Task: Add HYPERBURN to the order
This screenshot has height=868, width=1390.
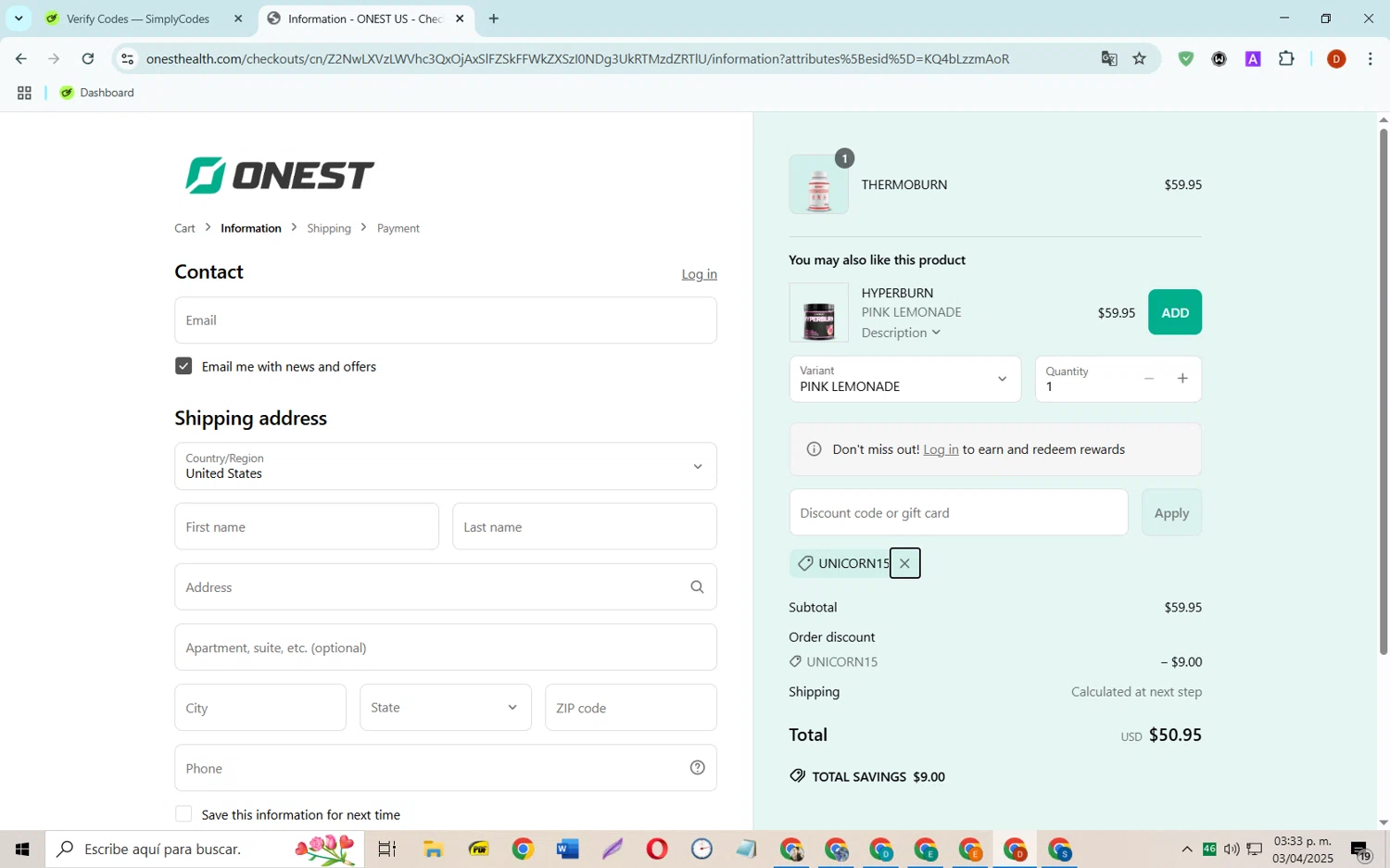Action: tap(1175, 312)
